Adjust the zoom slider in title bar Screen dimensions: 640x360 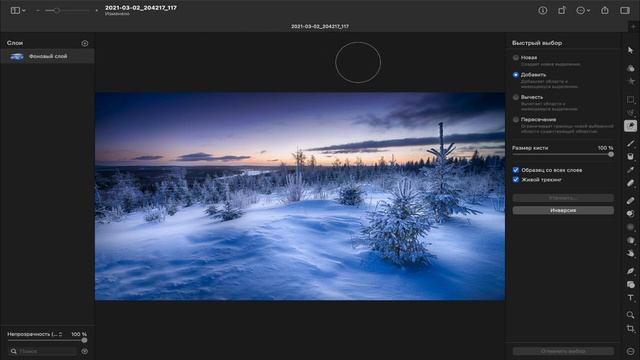(x=66, y=11)
